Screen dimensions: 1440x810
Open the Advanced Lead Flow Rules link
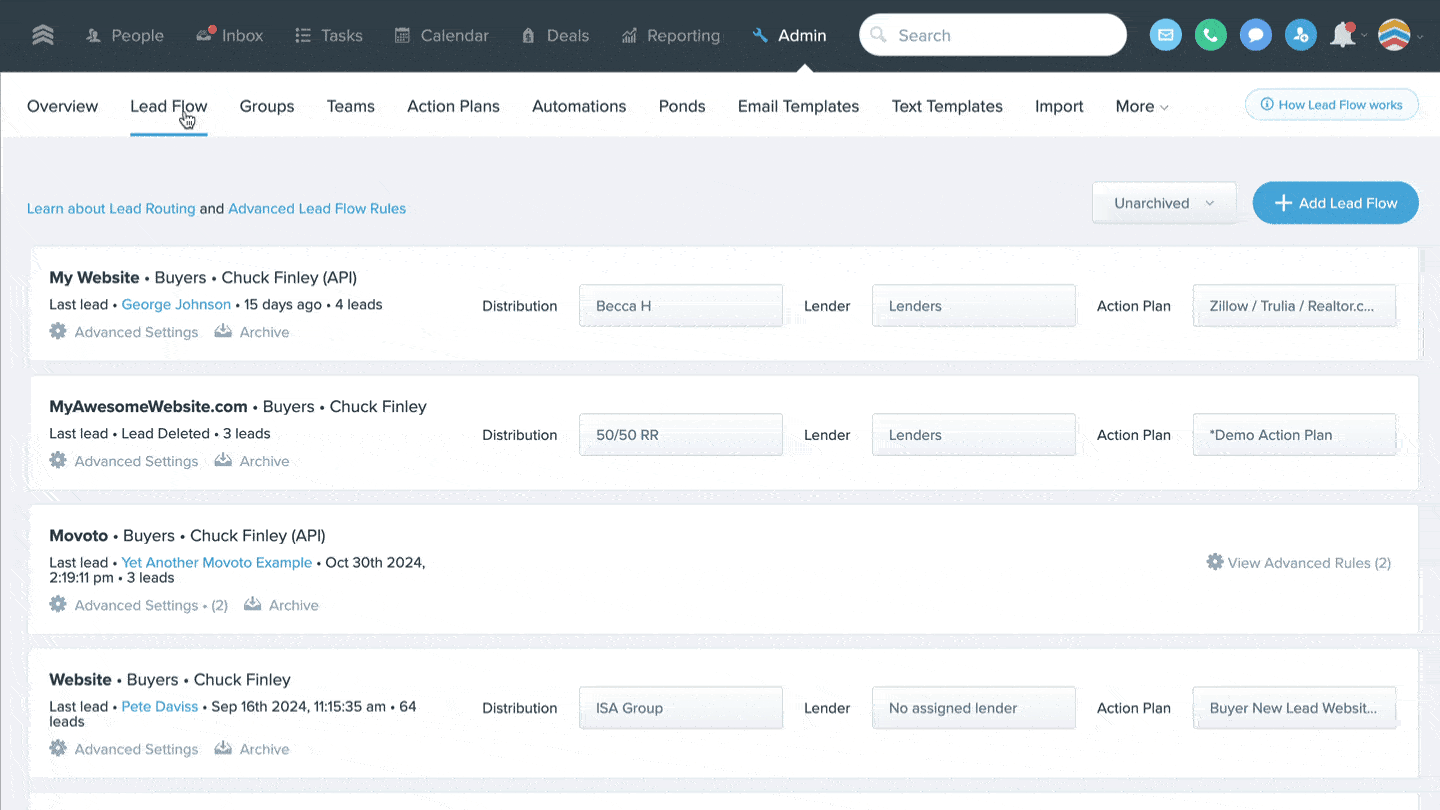(x=317, y=209)
